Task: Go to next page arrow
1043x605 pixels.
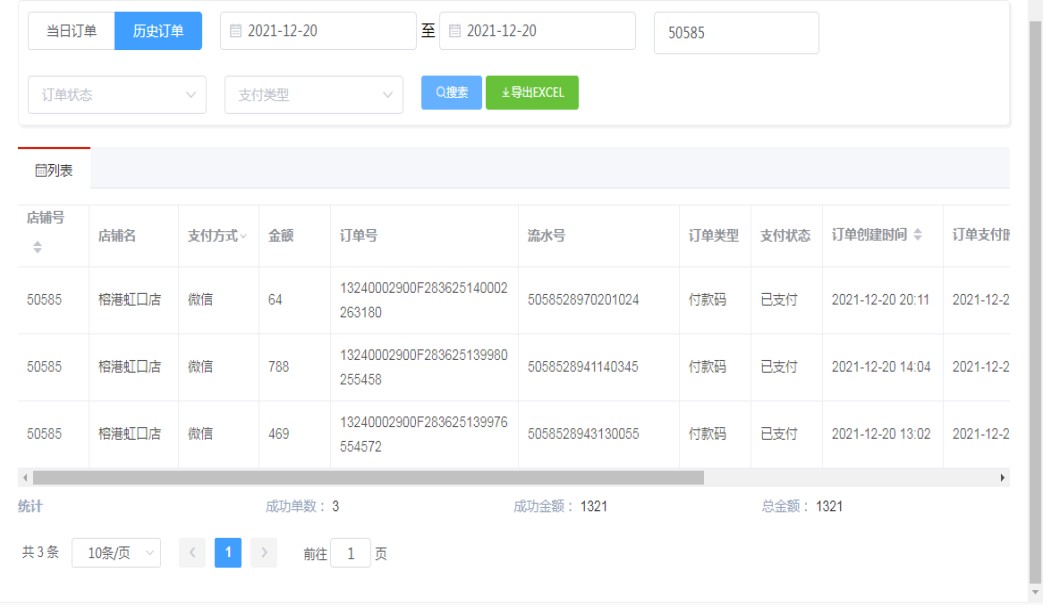Action: click(x=264, y=553)
